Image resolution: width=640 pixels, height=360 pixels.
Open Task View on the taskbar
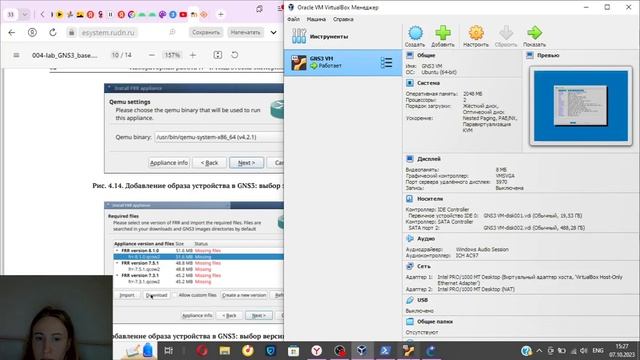click(x=168, y=350)
